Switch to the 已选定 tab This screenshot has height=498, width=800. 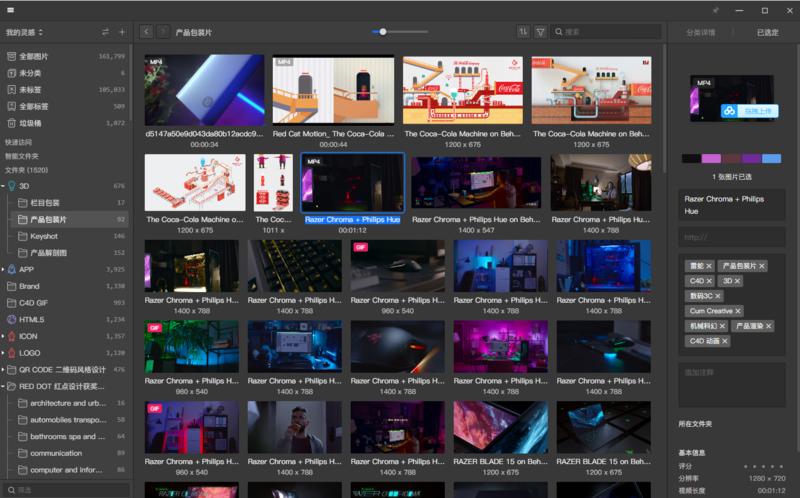coord(767,32)
